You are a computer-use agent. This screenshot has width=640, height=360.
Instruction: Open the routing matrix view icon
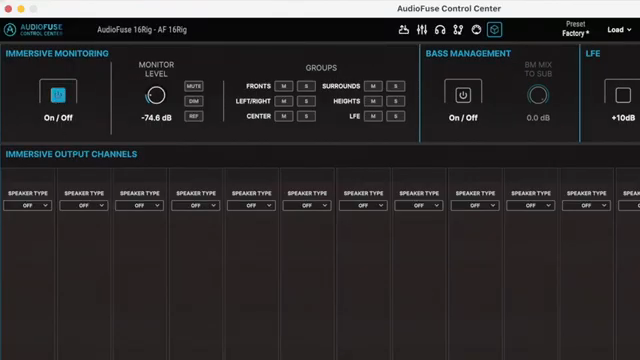458,30
